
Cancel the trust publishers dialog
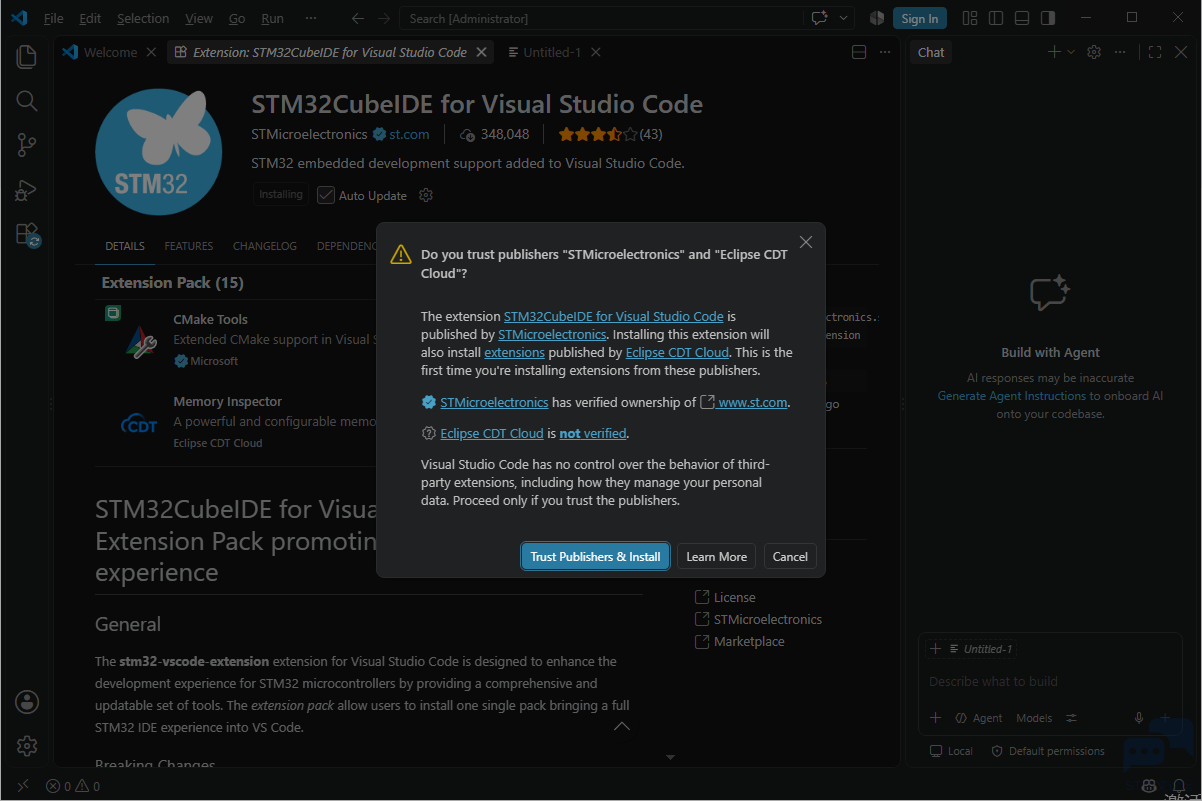click(x=790, y=557)
